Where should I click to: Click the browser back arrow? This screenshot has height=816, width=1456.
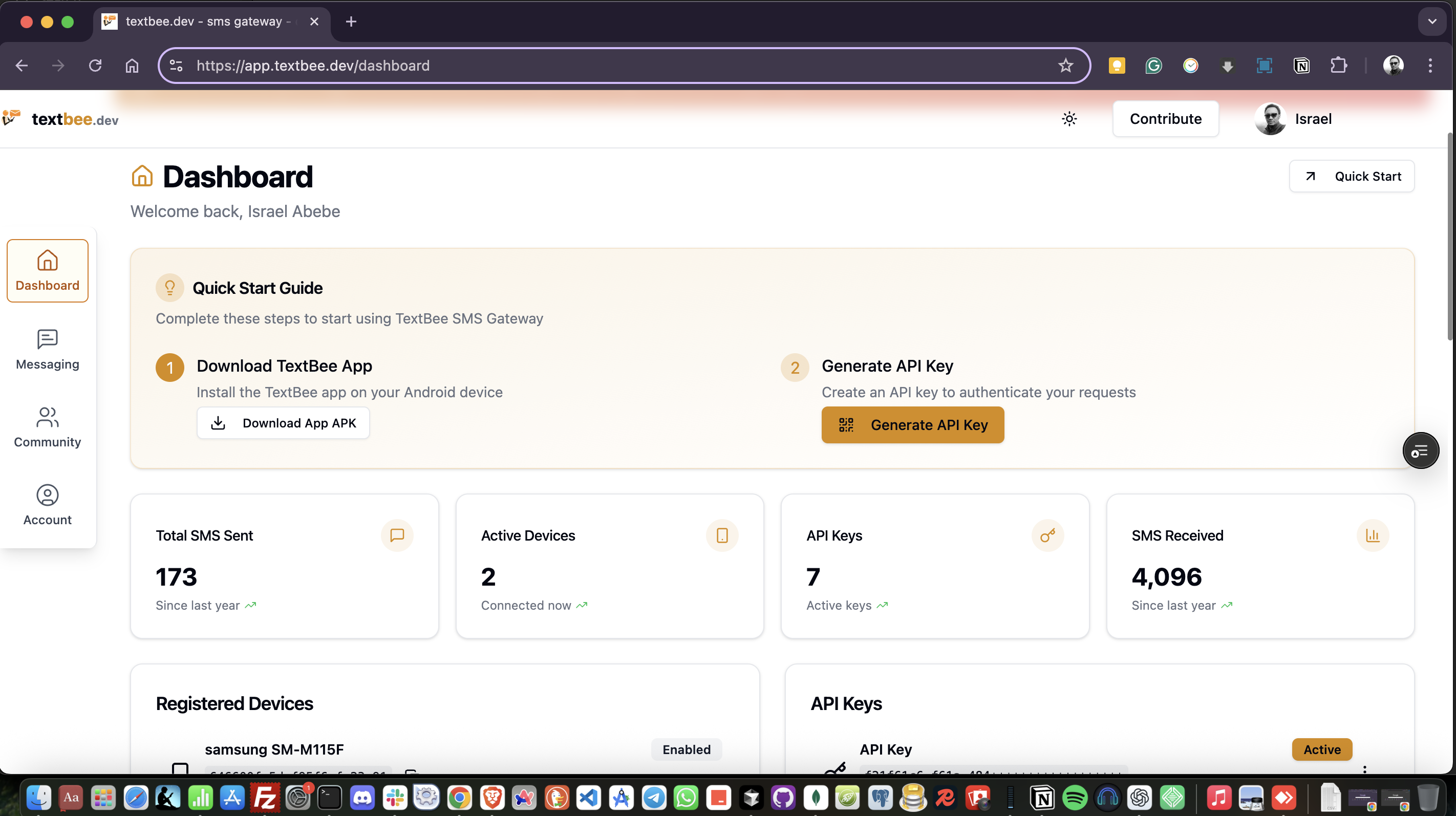(x=22, y=66)
